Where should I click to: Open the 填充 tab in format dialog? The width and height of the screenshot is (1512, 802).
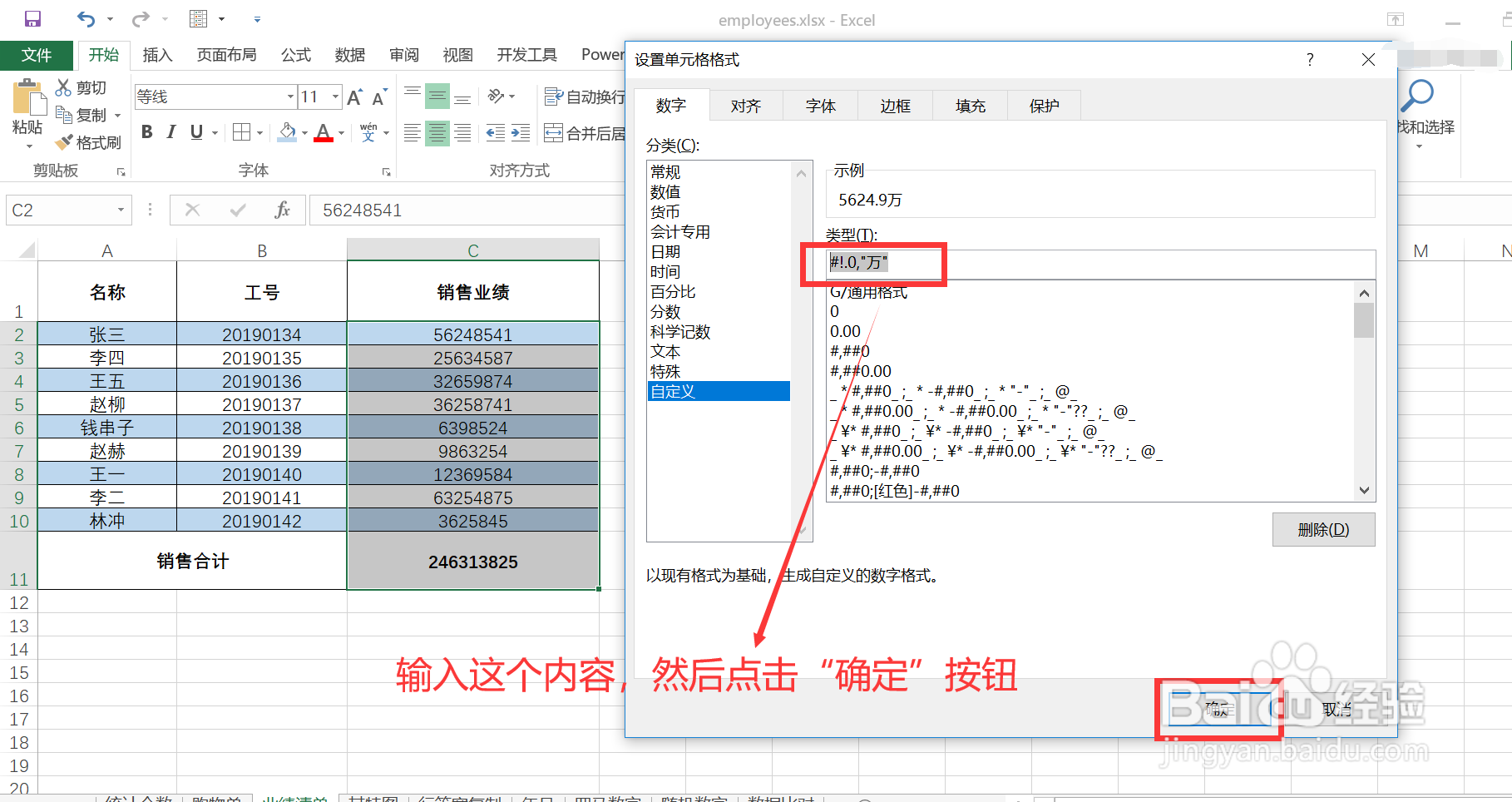[971, 106]
